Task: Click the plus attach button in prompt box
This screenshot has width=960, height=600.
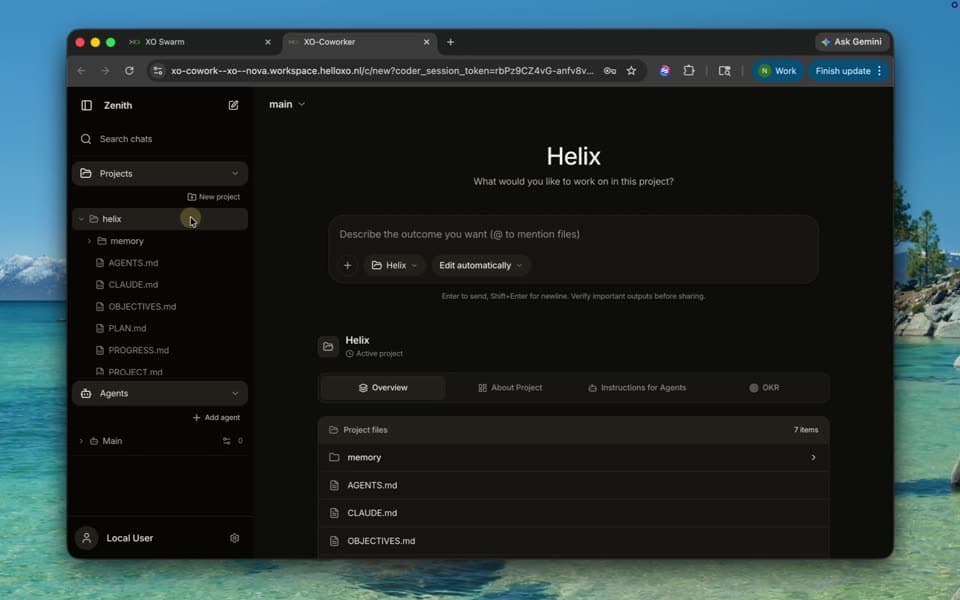Action: [x=347, y=266]
